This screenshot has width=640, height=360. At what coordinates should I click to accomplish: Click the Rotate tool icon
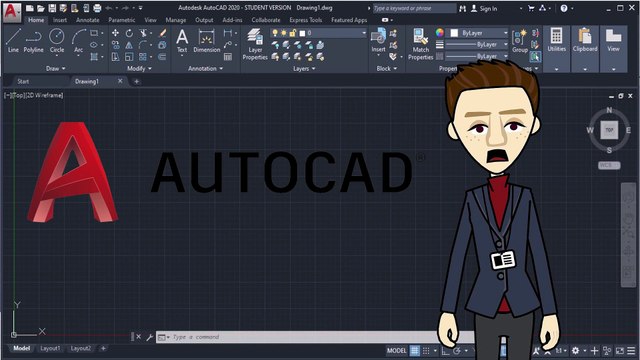(x=129, y=33)
